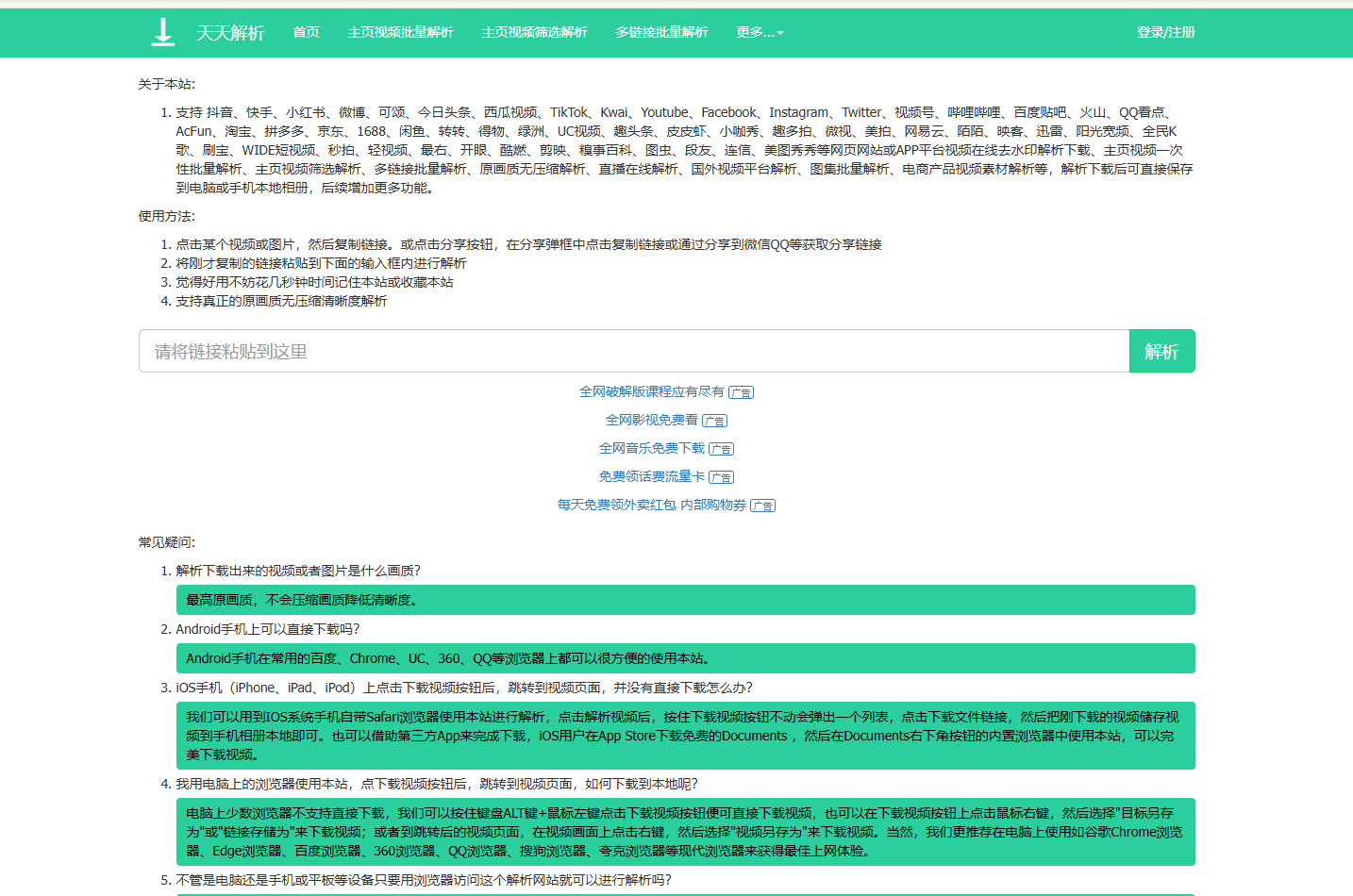Focus the 请将链接粘贴到这里 input box
Image resolution: width=1353 pixels, height=896 pixels.
pos(633,351)
